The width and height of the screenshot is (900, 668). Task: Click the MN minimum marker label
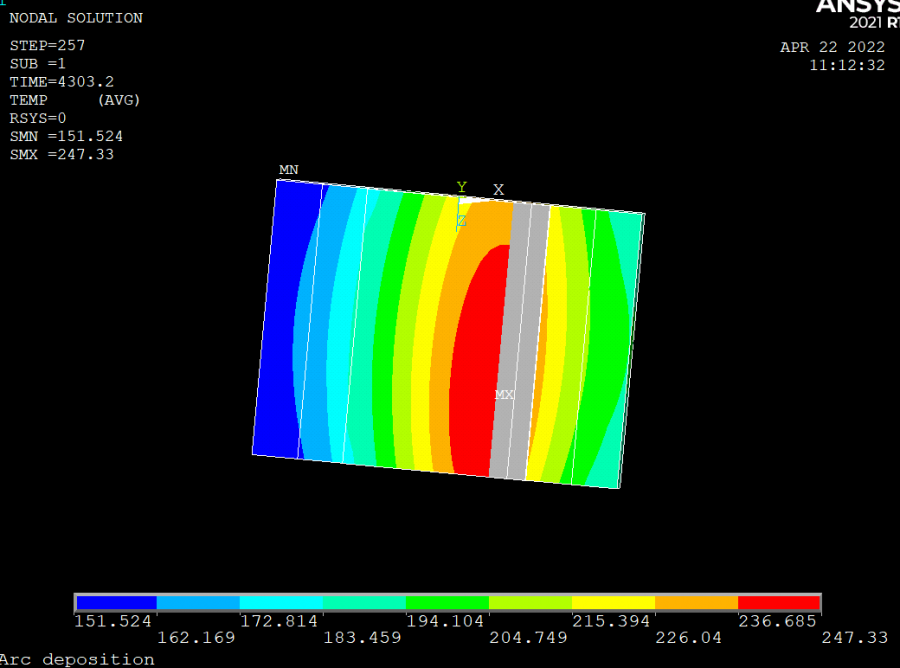(288, 170)
